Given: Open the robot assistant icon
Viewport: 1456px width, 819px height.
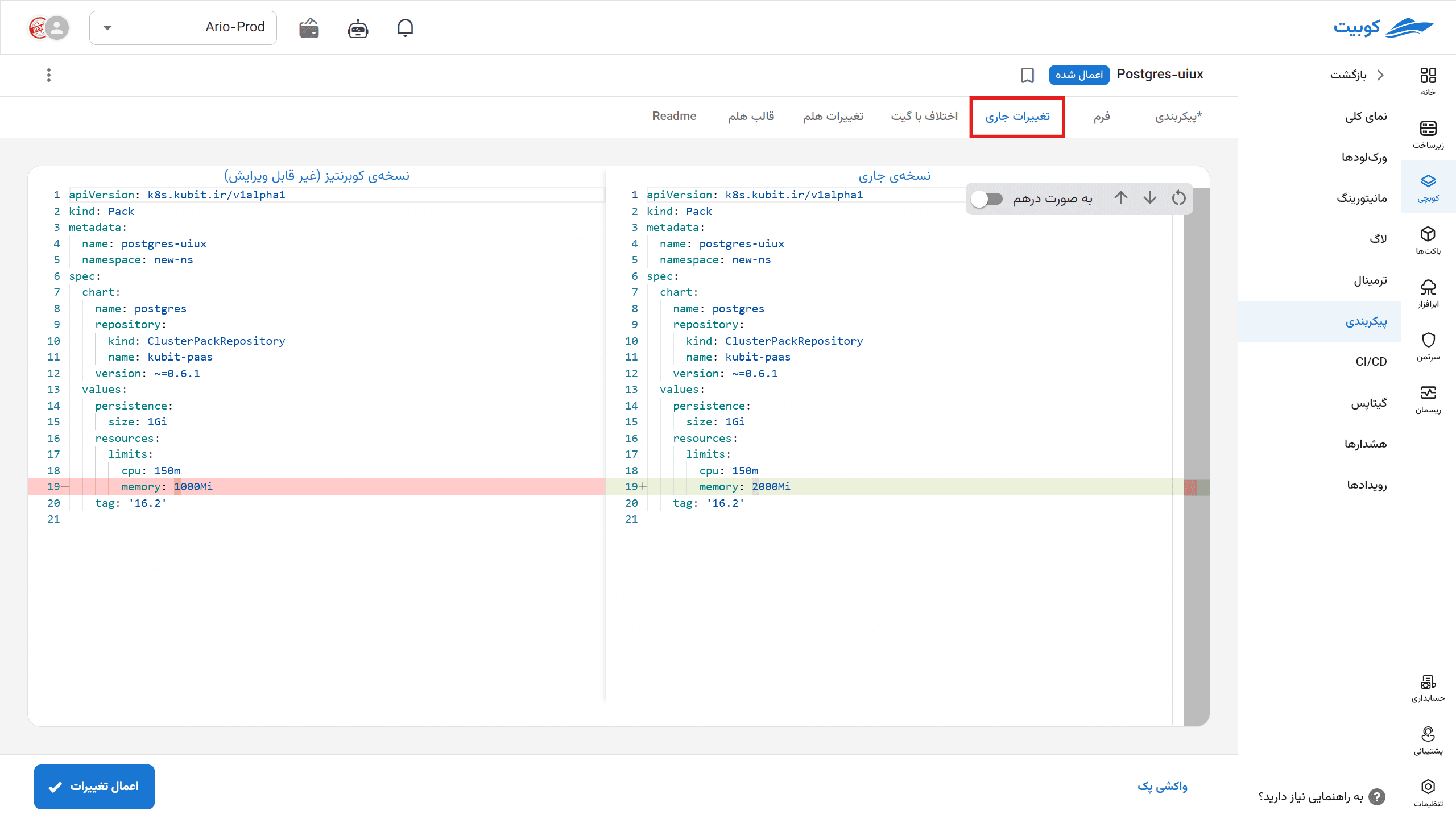Looking at the screenshot, I should (x=358, y=28).
